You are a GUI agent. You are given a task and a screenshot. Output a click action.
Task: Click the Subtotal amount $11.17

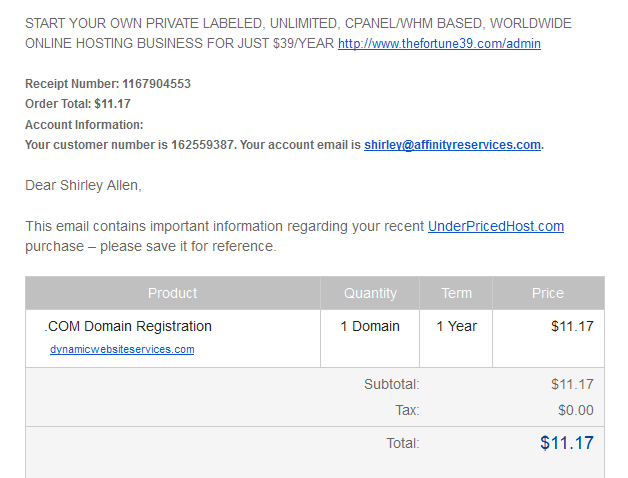click(x=572, y=384)
